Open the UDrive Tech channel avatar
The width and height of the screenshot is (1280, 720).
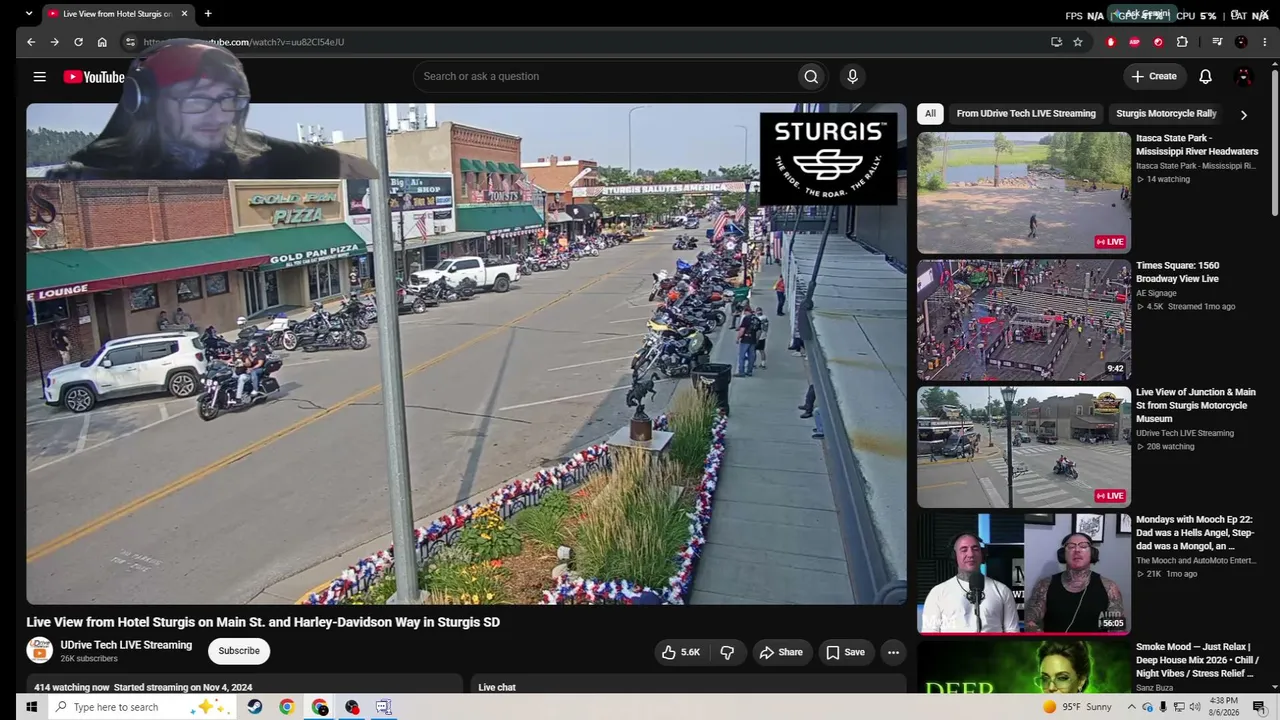tap(39, 651)
